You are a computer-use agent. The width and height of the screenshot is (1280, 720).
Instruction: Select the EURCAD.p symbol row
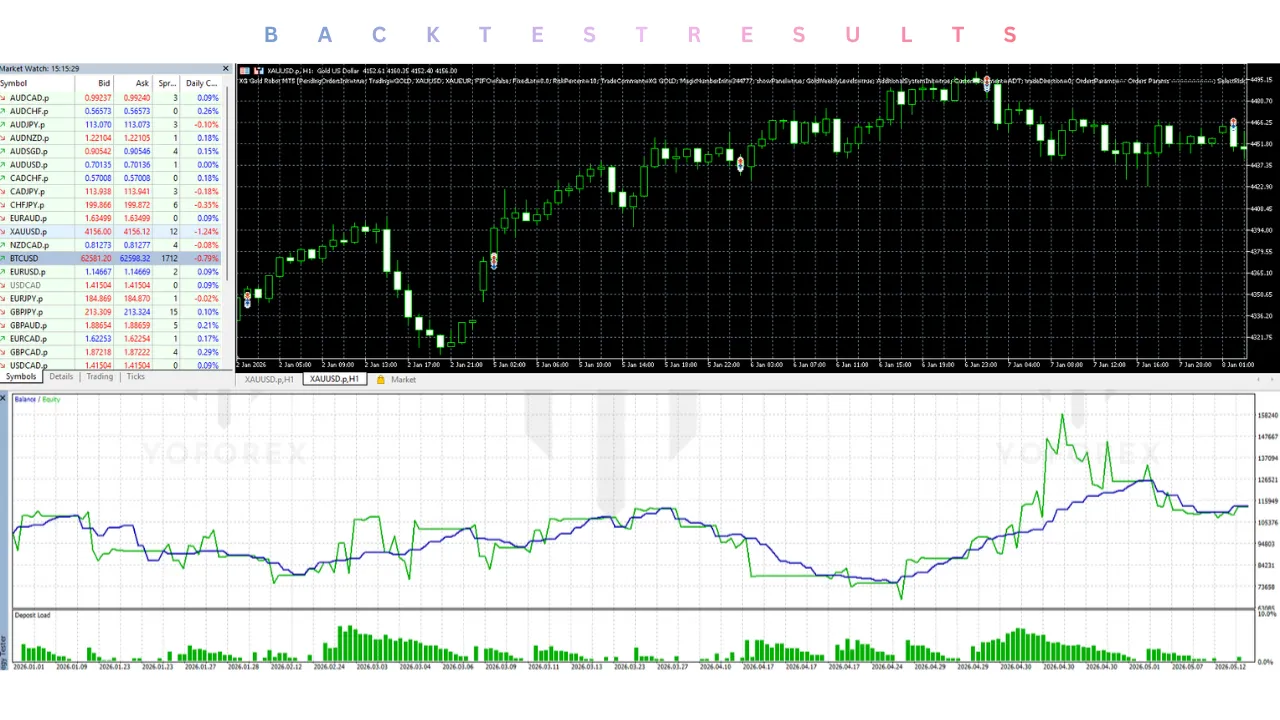[x=111, y=338]
